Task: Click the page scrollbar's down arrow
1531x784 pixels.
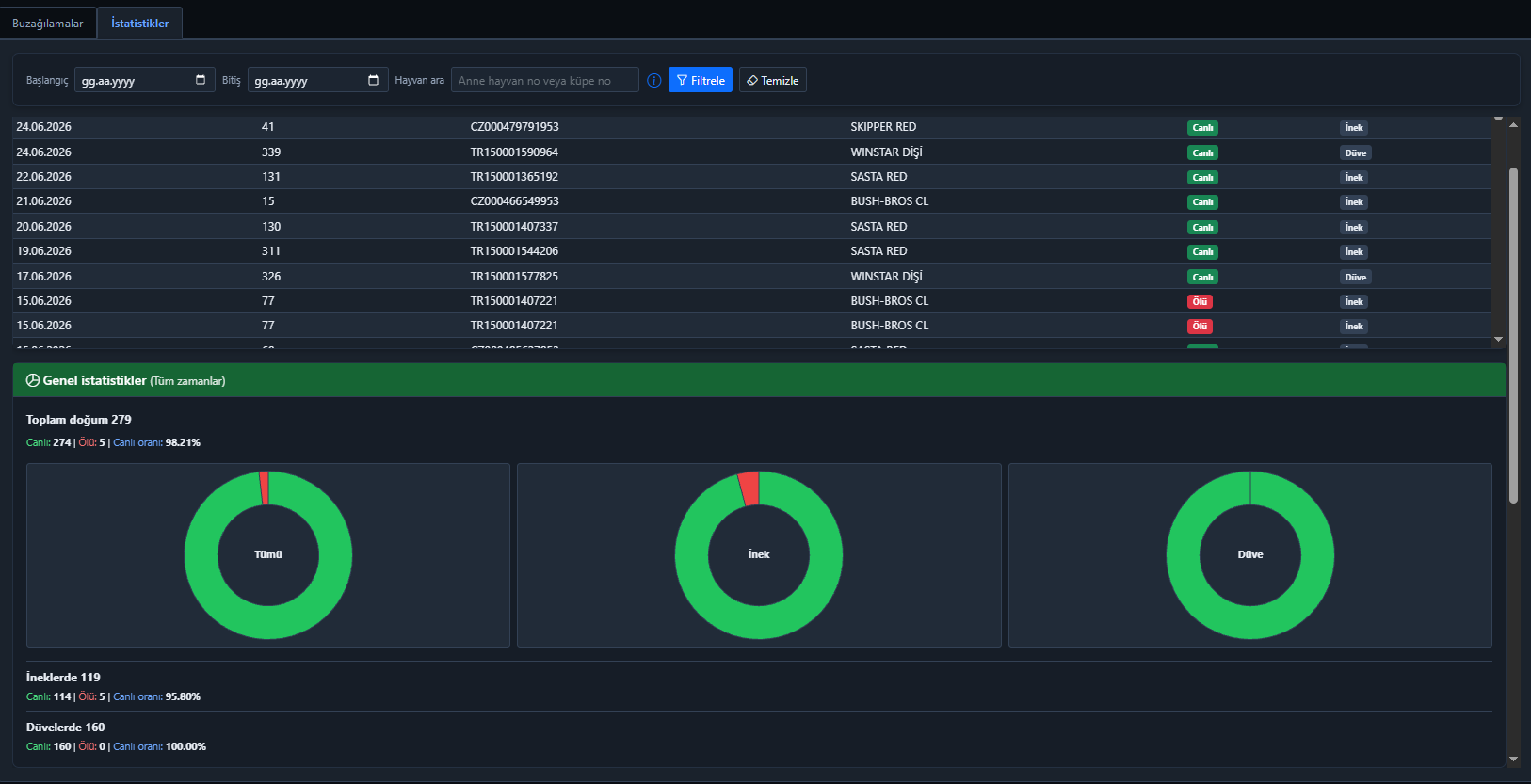Action: click(1513, 759)
